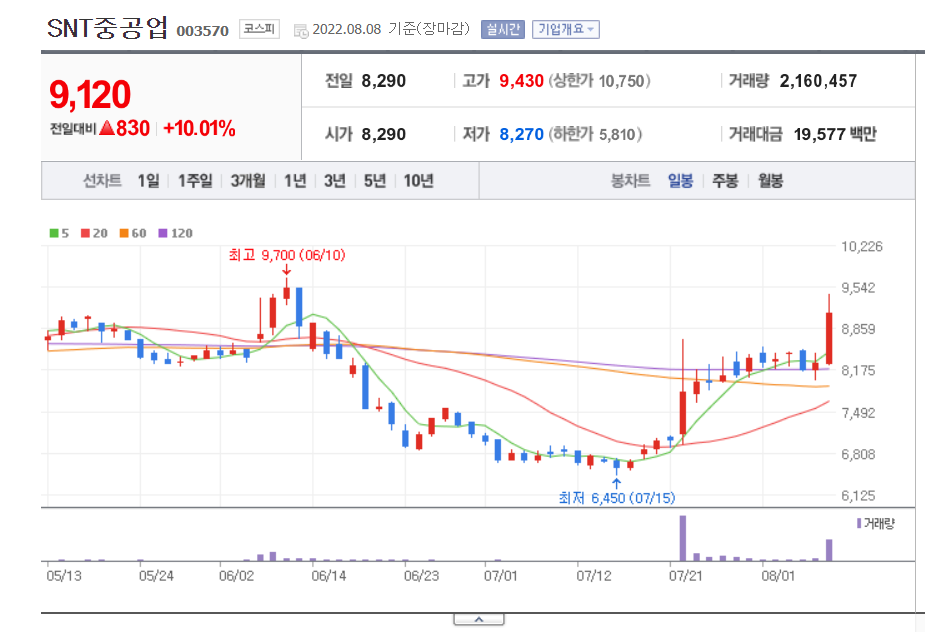
Task: Select the 1주일 line chart tab
Action: pyautogui.click(x=195, y=181)
